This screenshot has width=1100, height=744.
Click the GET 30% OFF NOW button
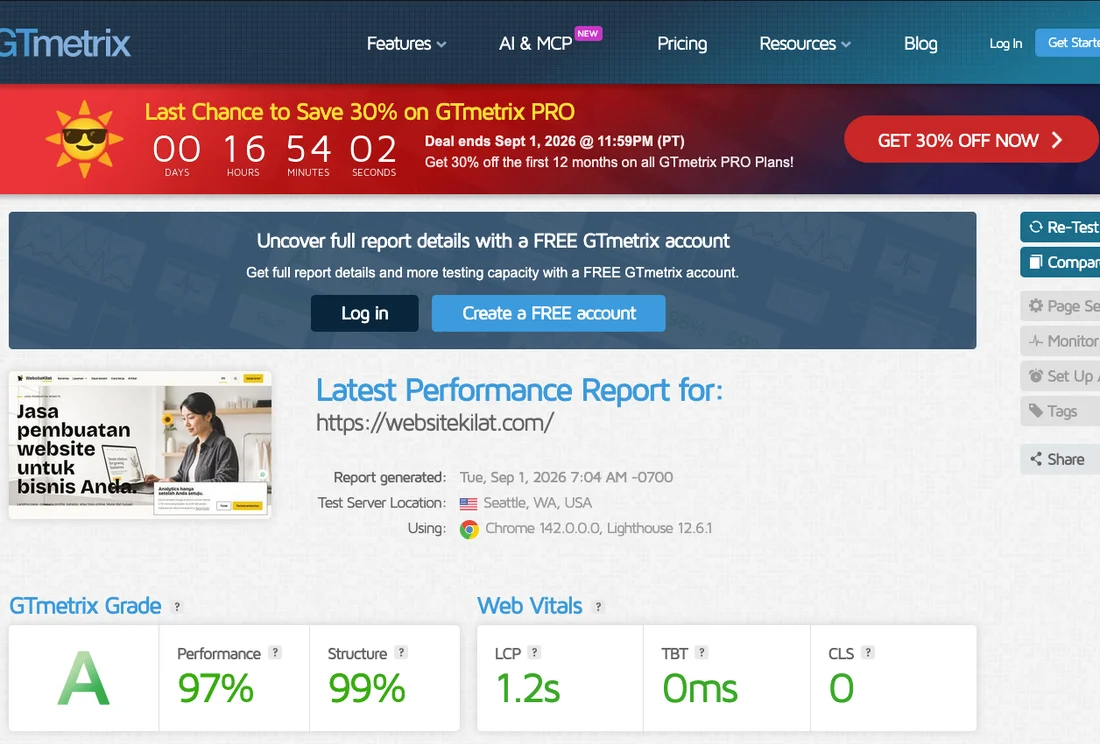point(971,140)
